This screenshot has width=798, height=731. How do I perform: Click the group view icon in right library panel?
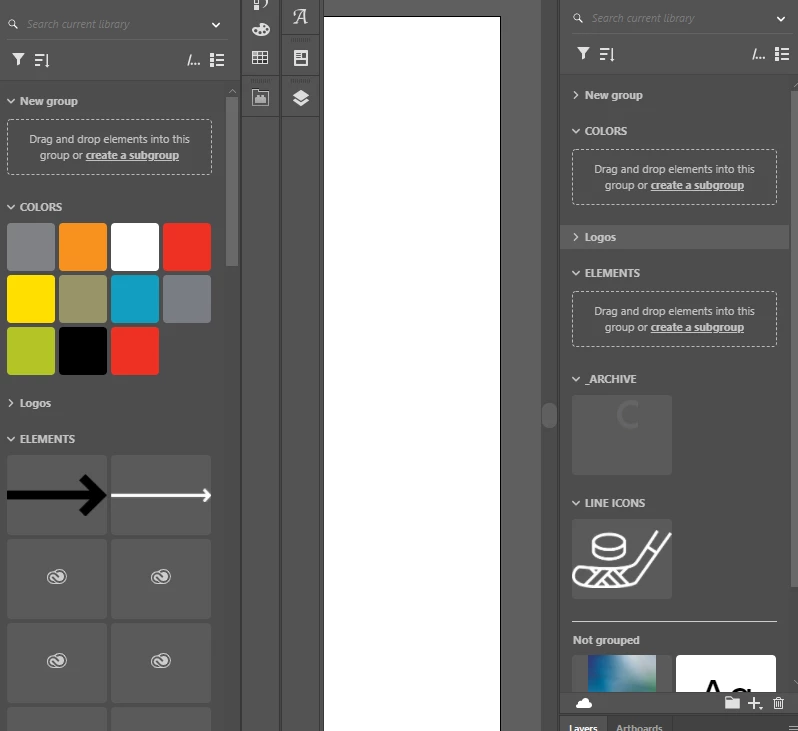758,54
